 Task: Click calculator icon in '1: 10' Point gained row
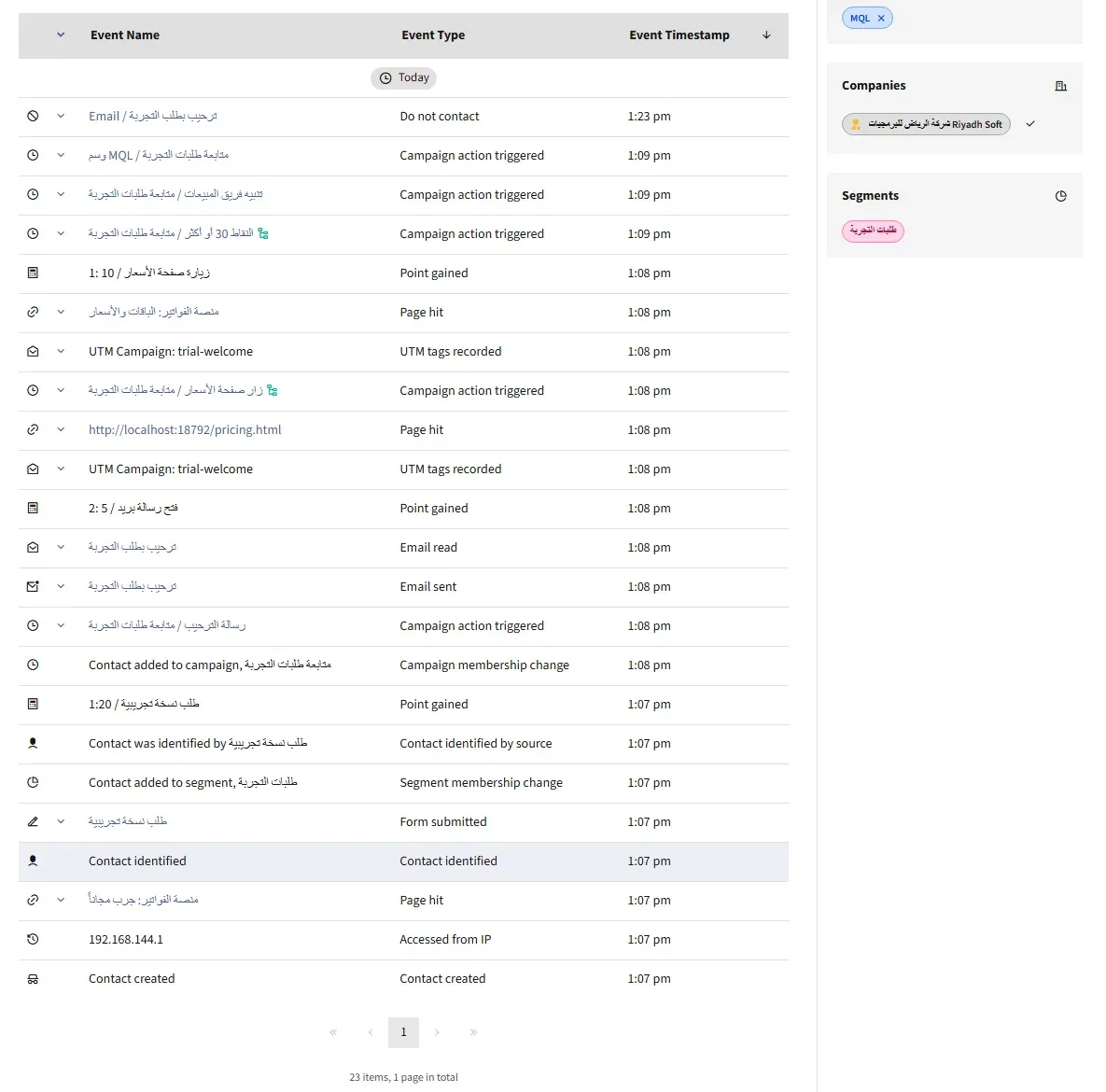33,273
